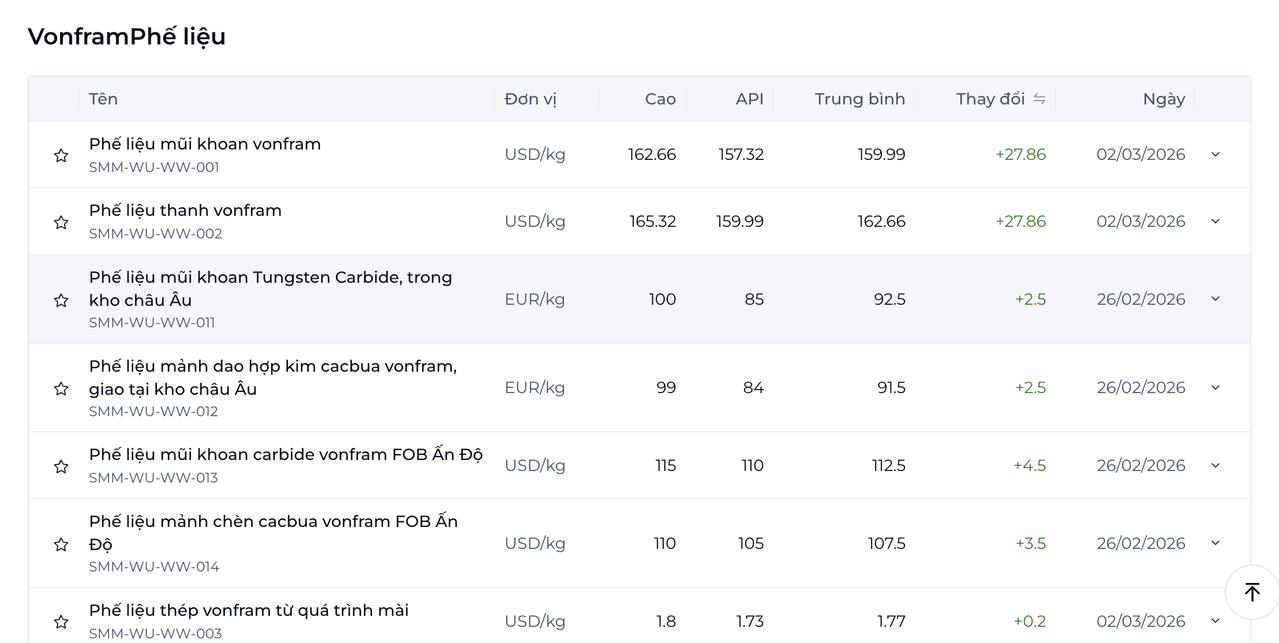Expand the SMM-WU-WW-013 row chevron
Image resolution: width=1279 pixels, height=643 pixels.
tap(1215, 465)
